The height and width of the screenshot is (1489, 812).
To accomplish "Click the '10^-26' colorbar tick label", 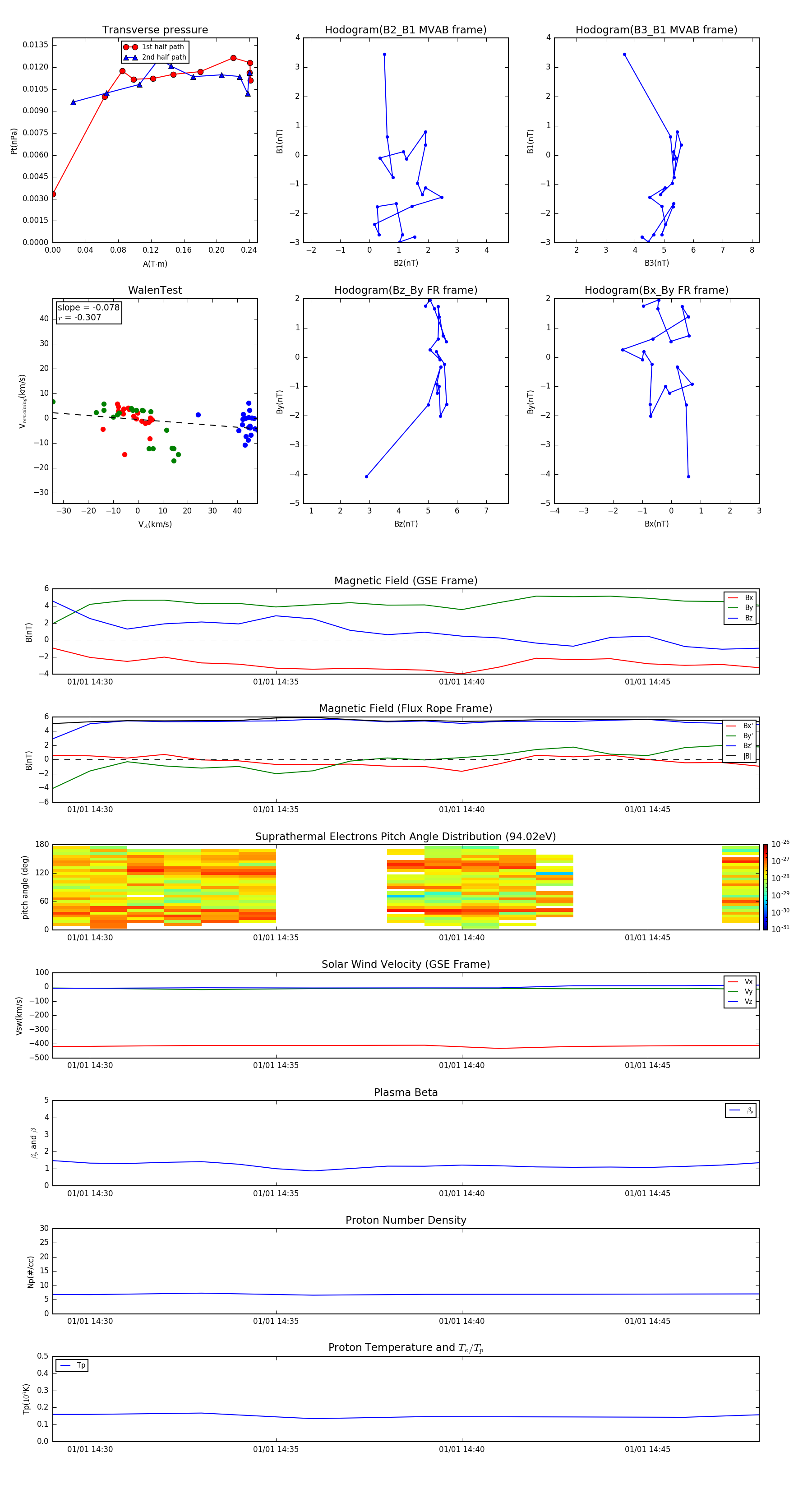I will [780, 844].
